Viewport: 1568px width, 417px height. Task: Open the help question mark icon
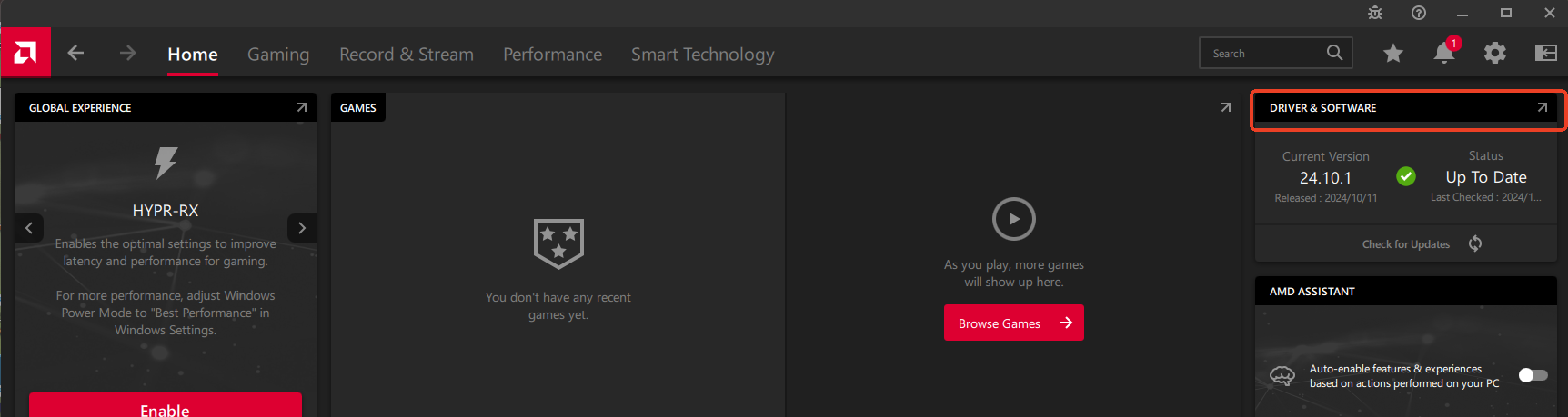(x=1419, y=13)
